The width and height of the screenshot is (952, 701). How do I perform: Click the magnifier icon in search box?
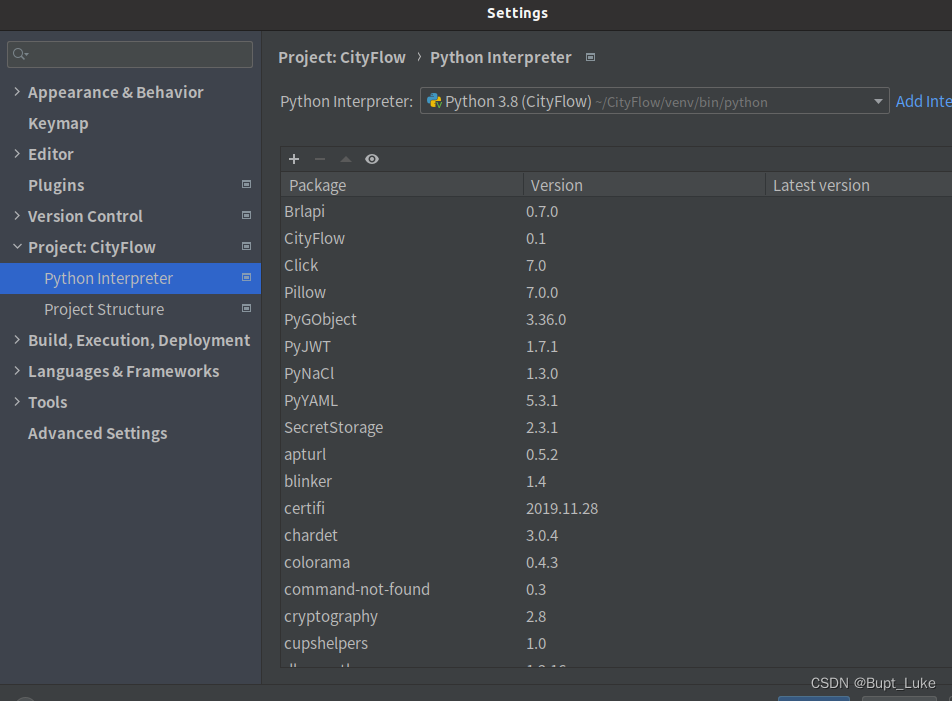coord(20,54)
